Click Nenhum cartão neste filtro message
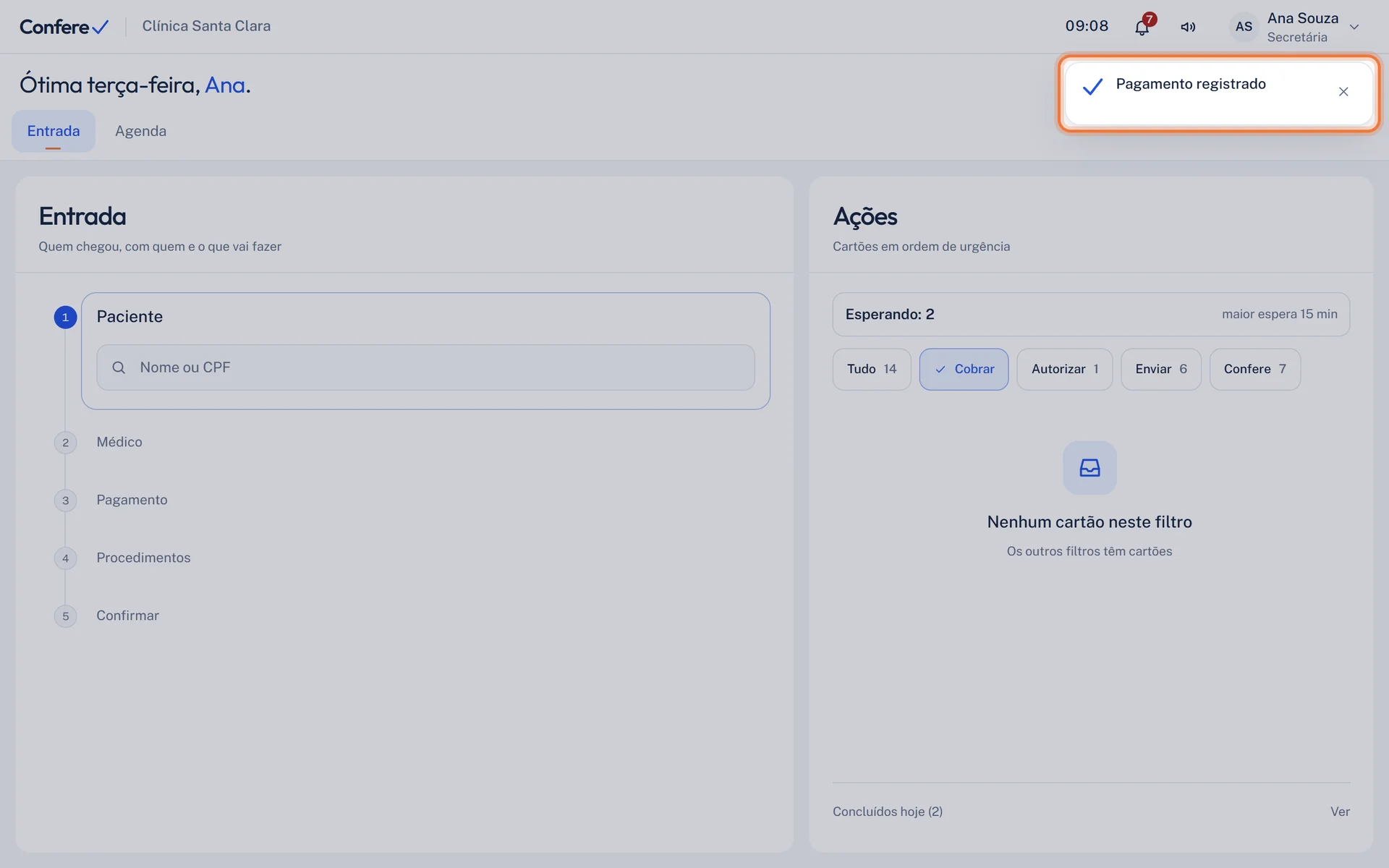The height and width of the screenshot is (868, 1389). (1089, 522)
